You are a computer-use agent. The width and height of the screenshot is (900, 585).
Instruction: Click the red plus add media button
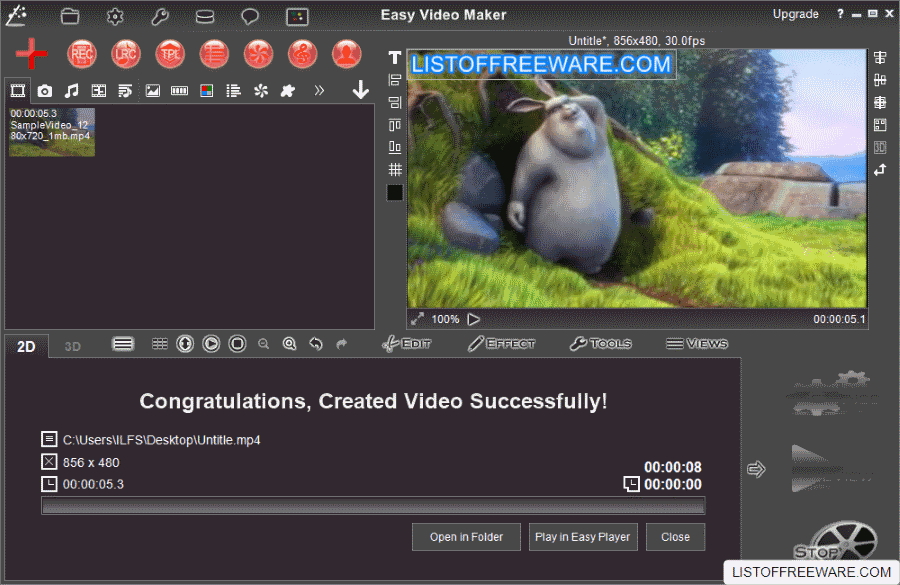32,54
